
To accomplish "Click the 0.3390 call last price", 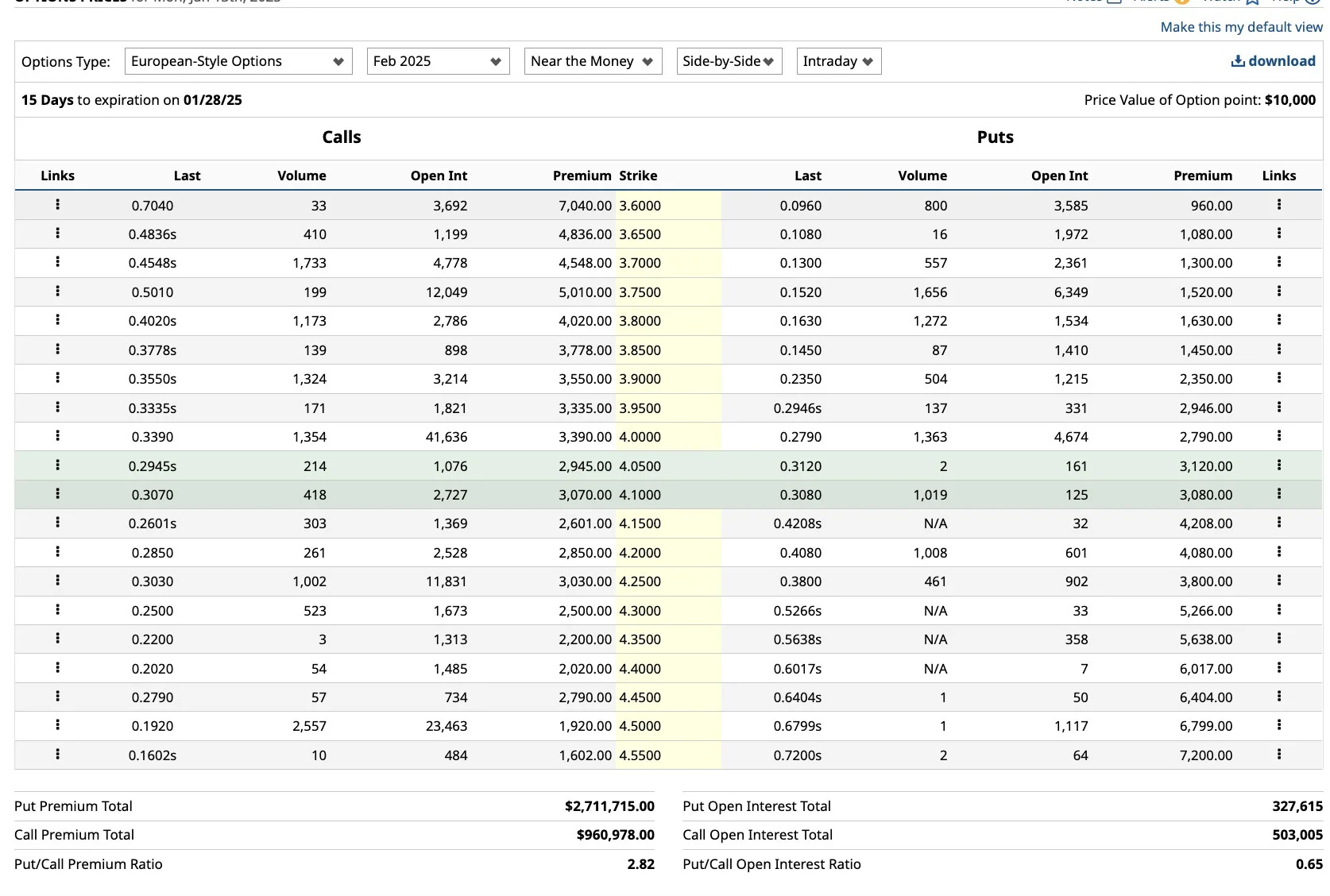I will coord(153,437).
